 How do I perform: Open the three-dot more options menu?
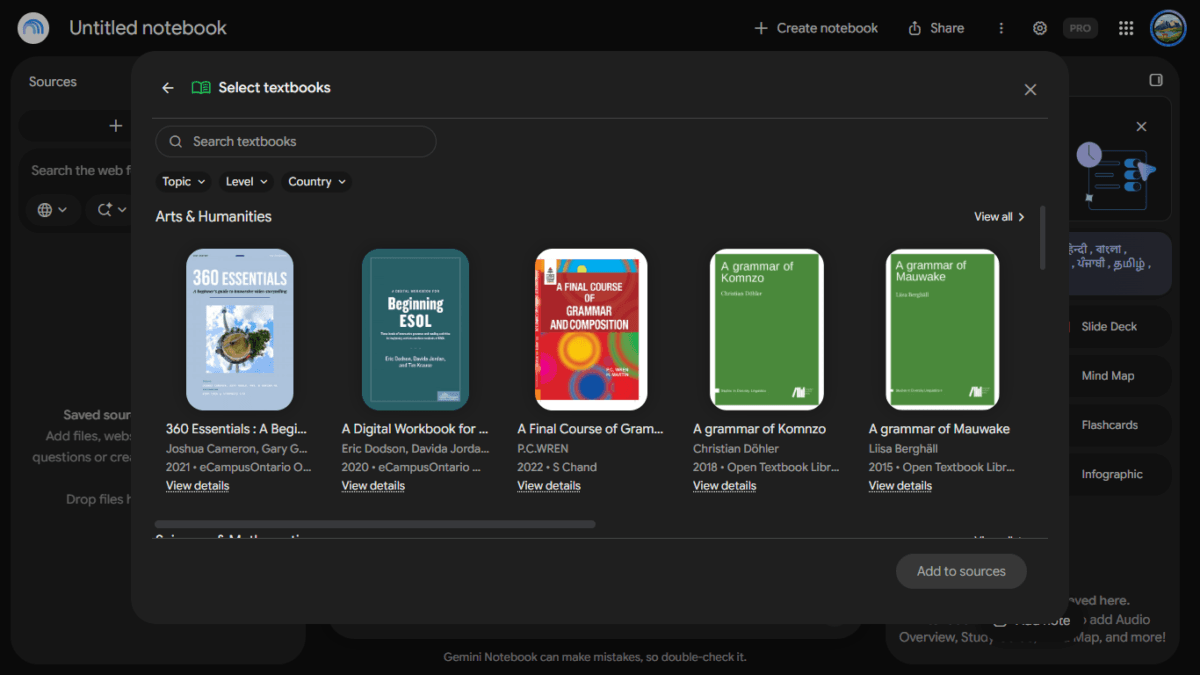pos(1001,28)
